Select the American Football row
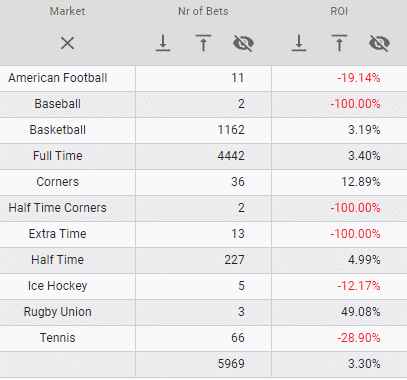 [203, 78]
